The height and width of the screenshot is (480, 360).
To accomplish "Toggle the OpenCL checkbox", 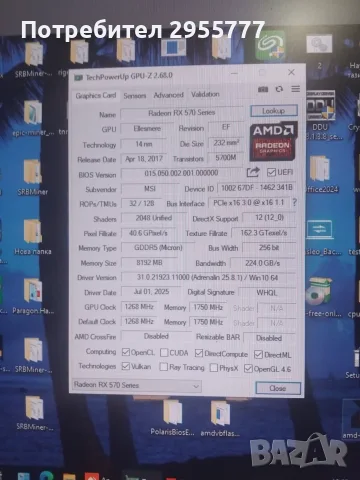I will (x=126, y=352).
